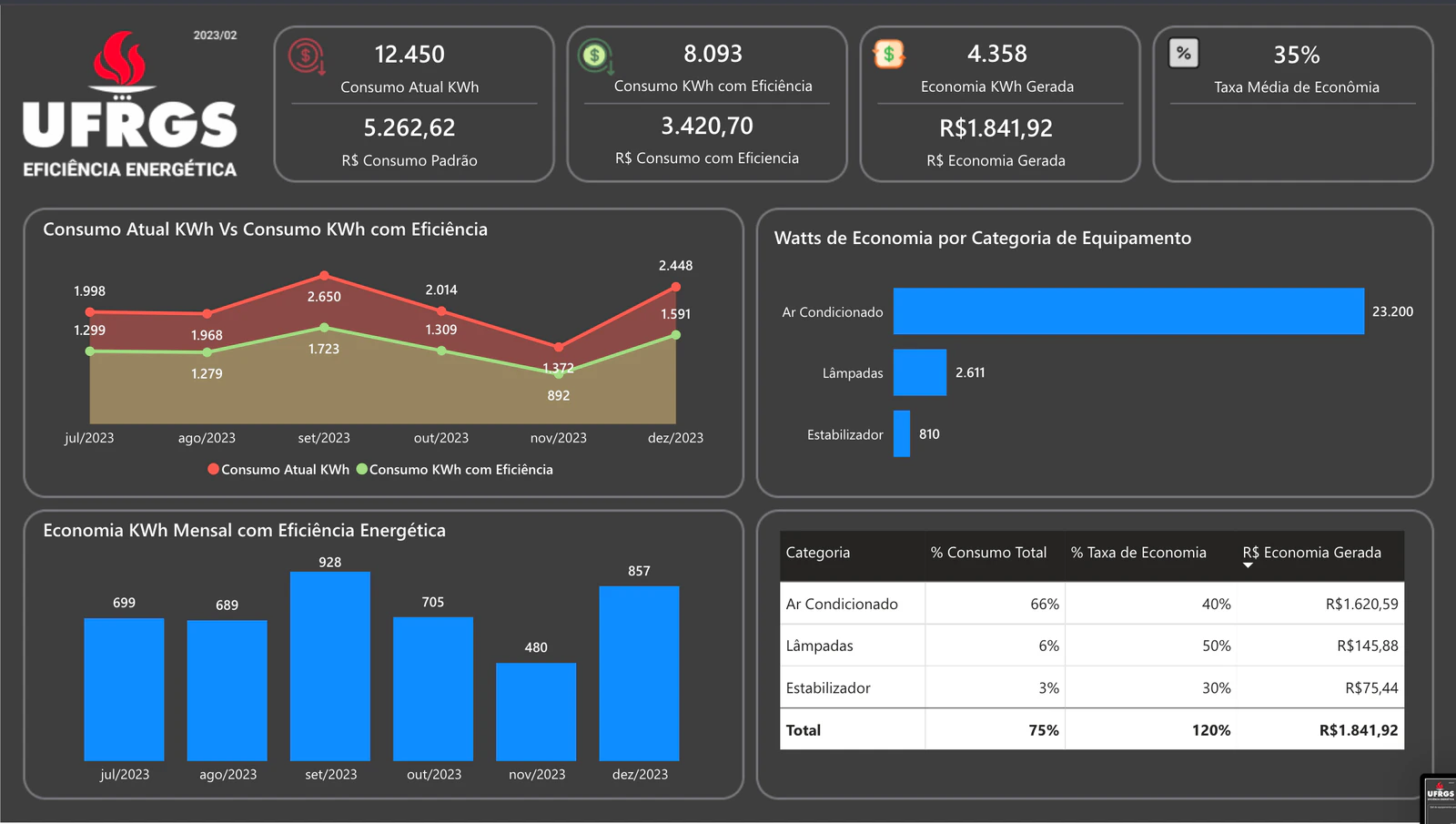Click the R$145,88 table cell
This screenshot has width=1456, height=824.
[x=1367, y=646]
